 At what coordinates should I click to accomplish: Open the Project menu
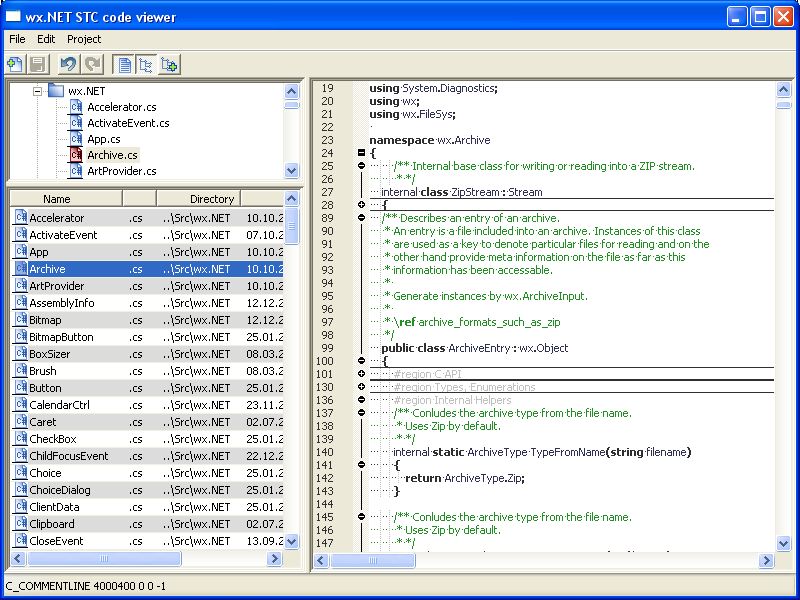click(x=84, y=39)
